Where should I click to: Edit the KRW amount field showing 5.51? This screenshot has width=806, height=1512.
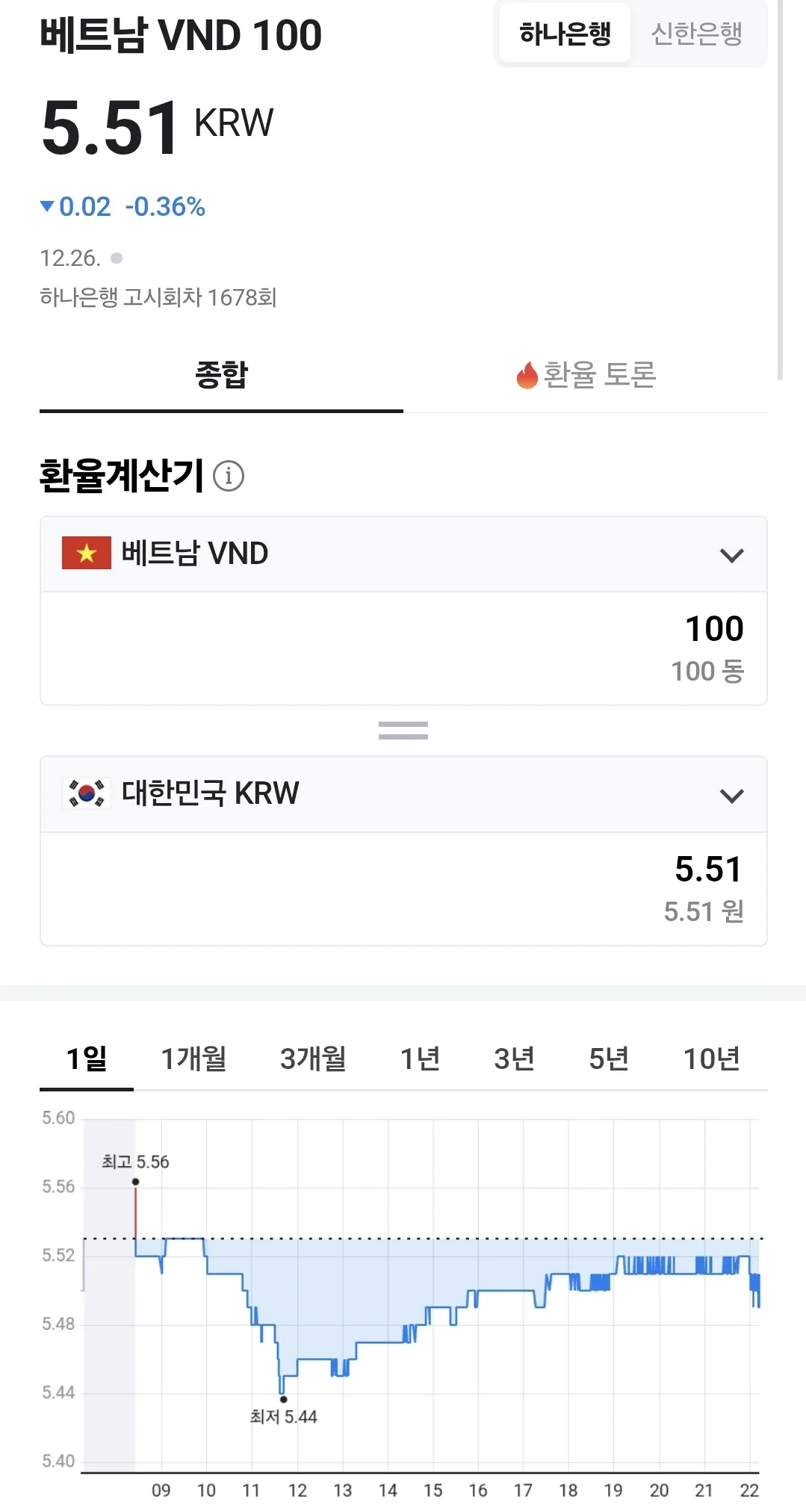point(403,889)
